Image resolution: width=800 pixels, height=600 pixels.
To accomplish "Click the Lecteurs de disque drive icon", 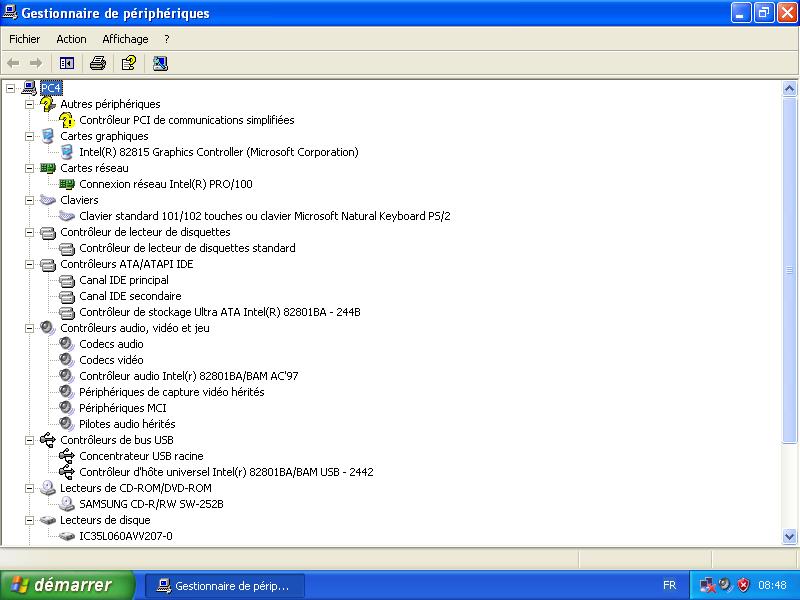I will 47,520.
